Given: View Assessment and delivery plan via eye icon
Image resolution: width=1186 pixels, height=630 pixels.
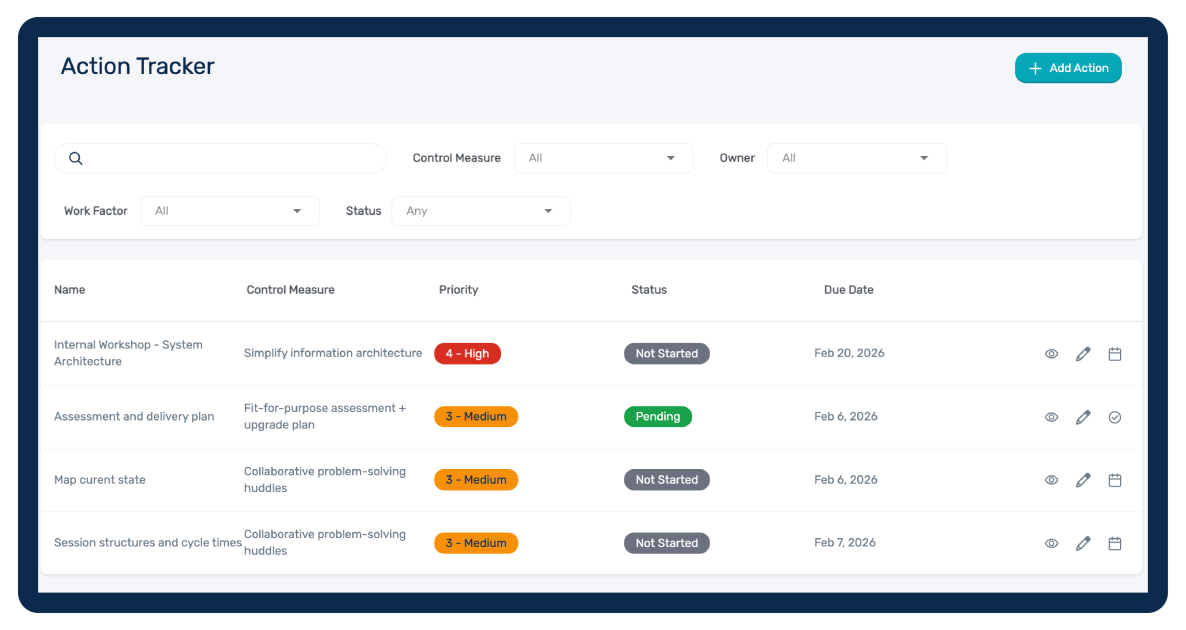Looking at the screenshot, I should coord(1051,417).
